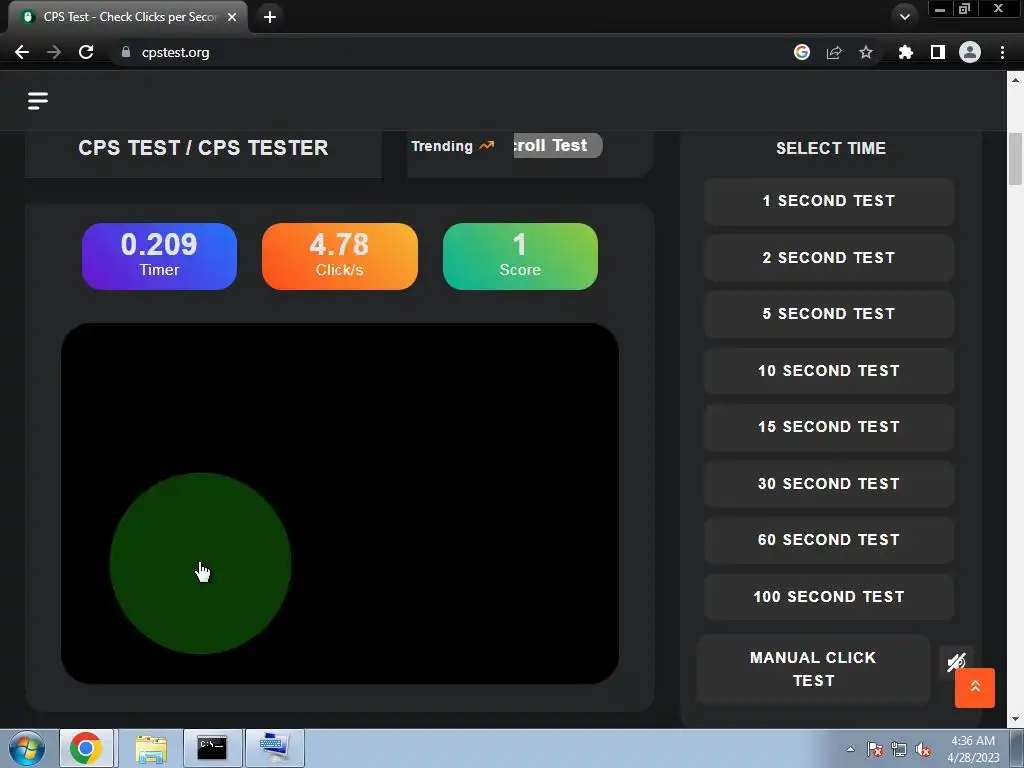Click the Trending label
The width and height of the screenshot is (1024, 768).
tap(442, 146)
